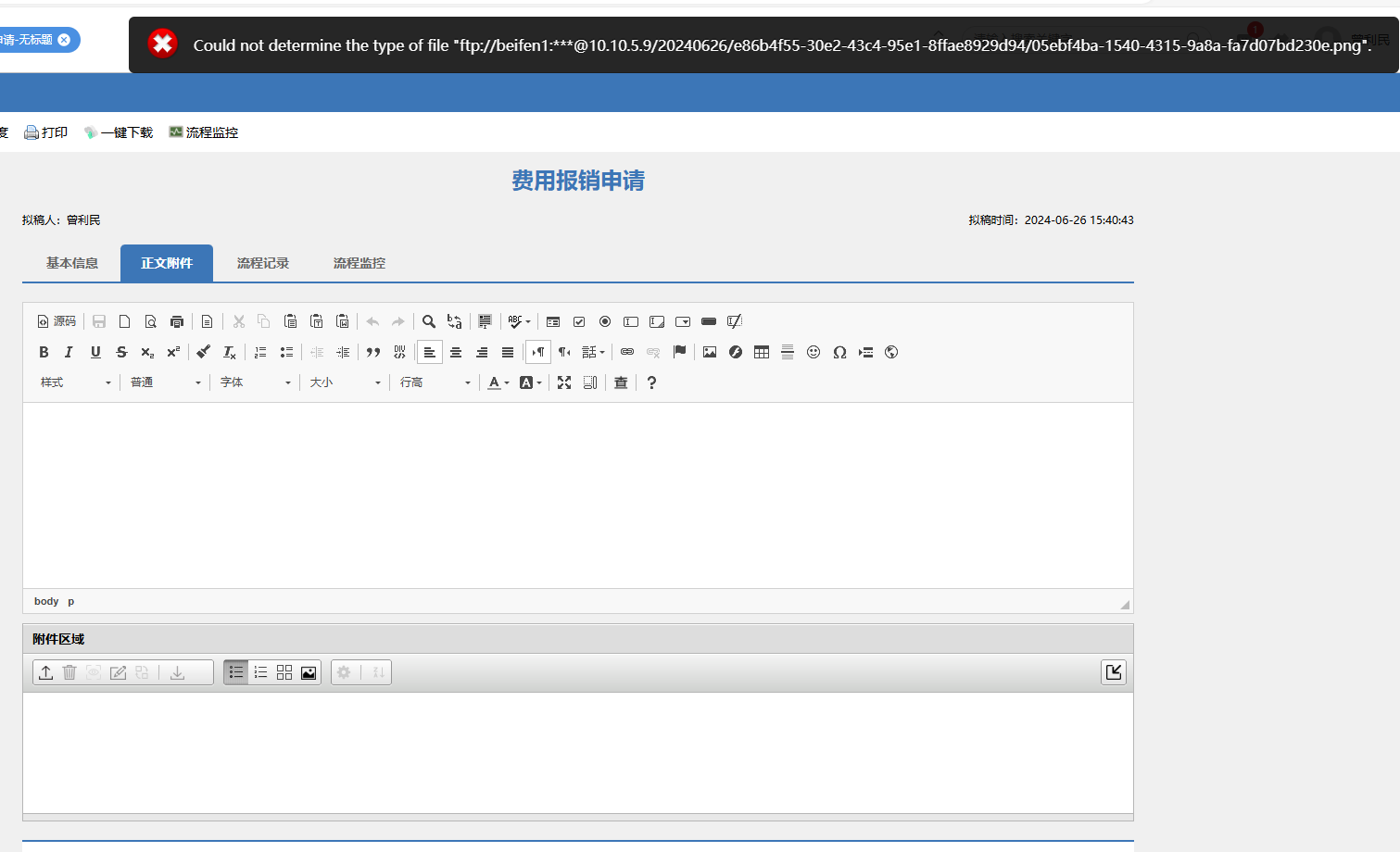Insert an Image in the editor

coord(710,352)
